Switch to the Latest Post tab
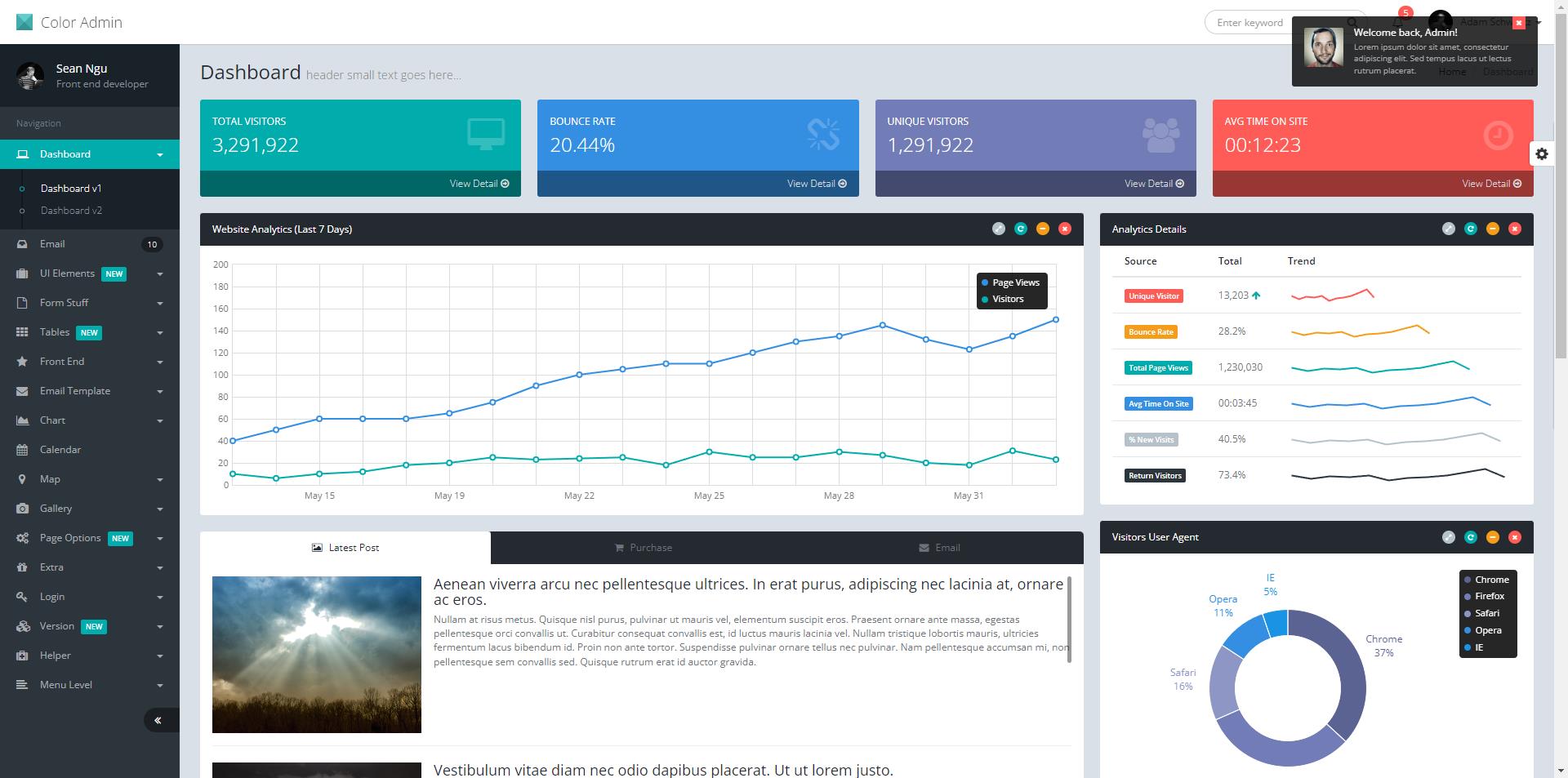Viewport: 1568px width, 778px height. 345,548
